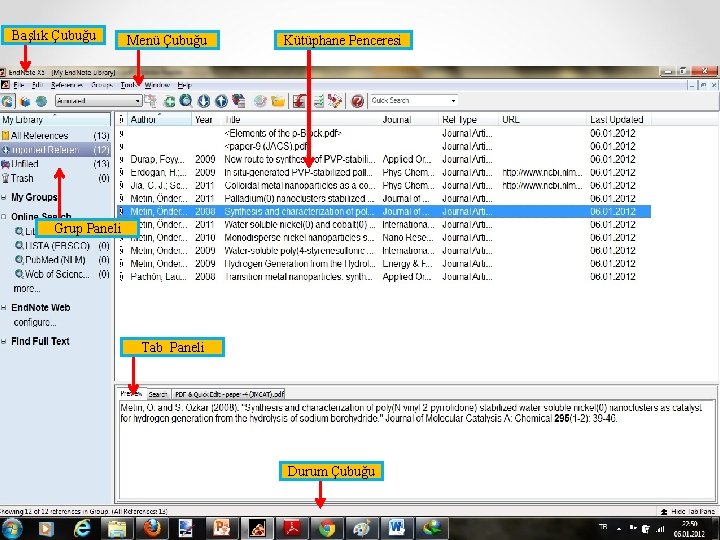Sort references by Author column

point(159,119)
